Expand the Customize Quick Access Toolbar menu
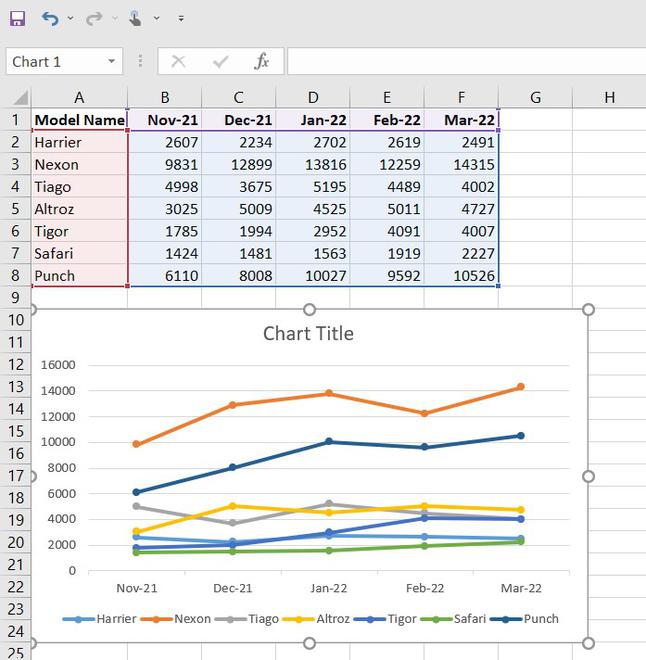Viewport: 646px width, 660px height. tap(181, 19)
